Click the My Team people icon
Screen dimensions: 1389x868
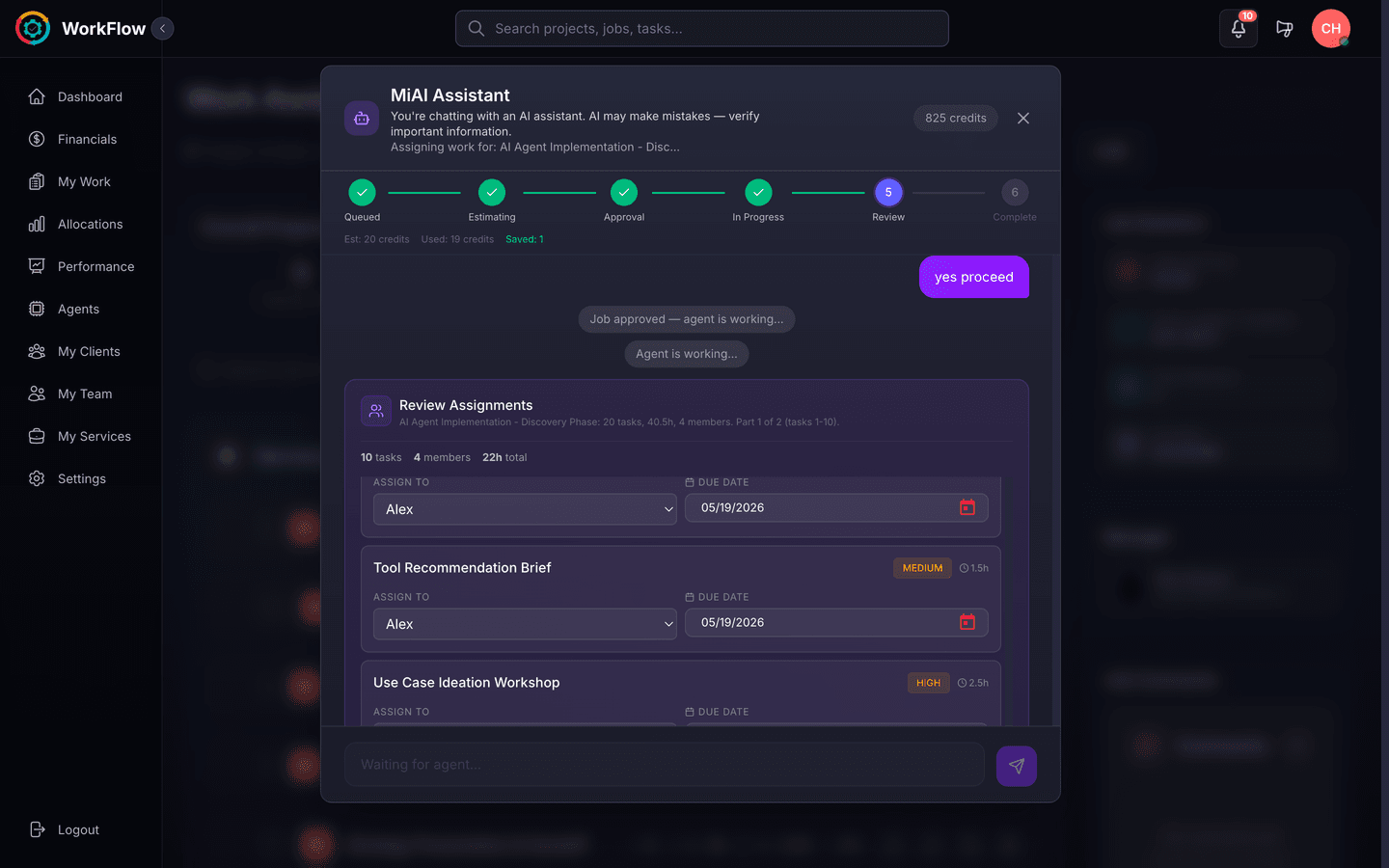(x=37, y=393)
